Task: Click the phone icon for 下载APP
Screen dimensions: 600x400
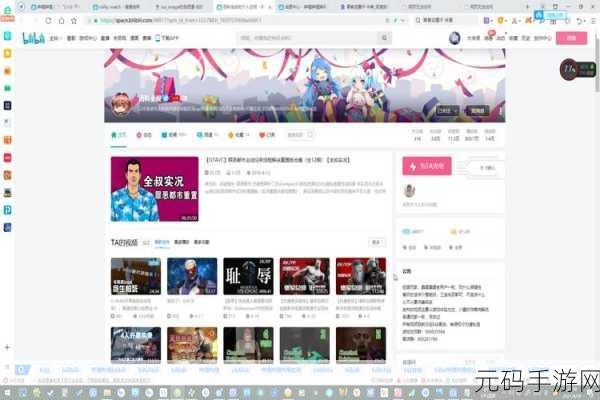Action: (x=158, y=38)
